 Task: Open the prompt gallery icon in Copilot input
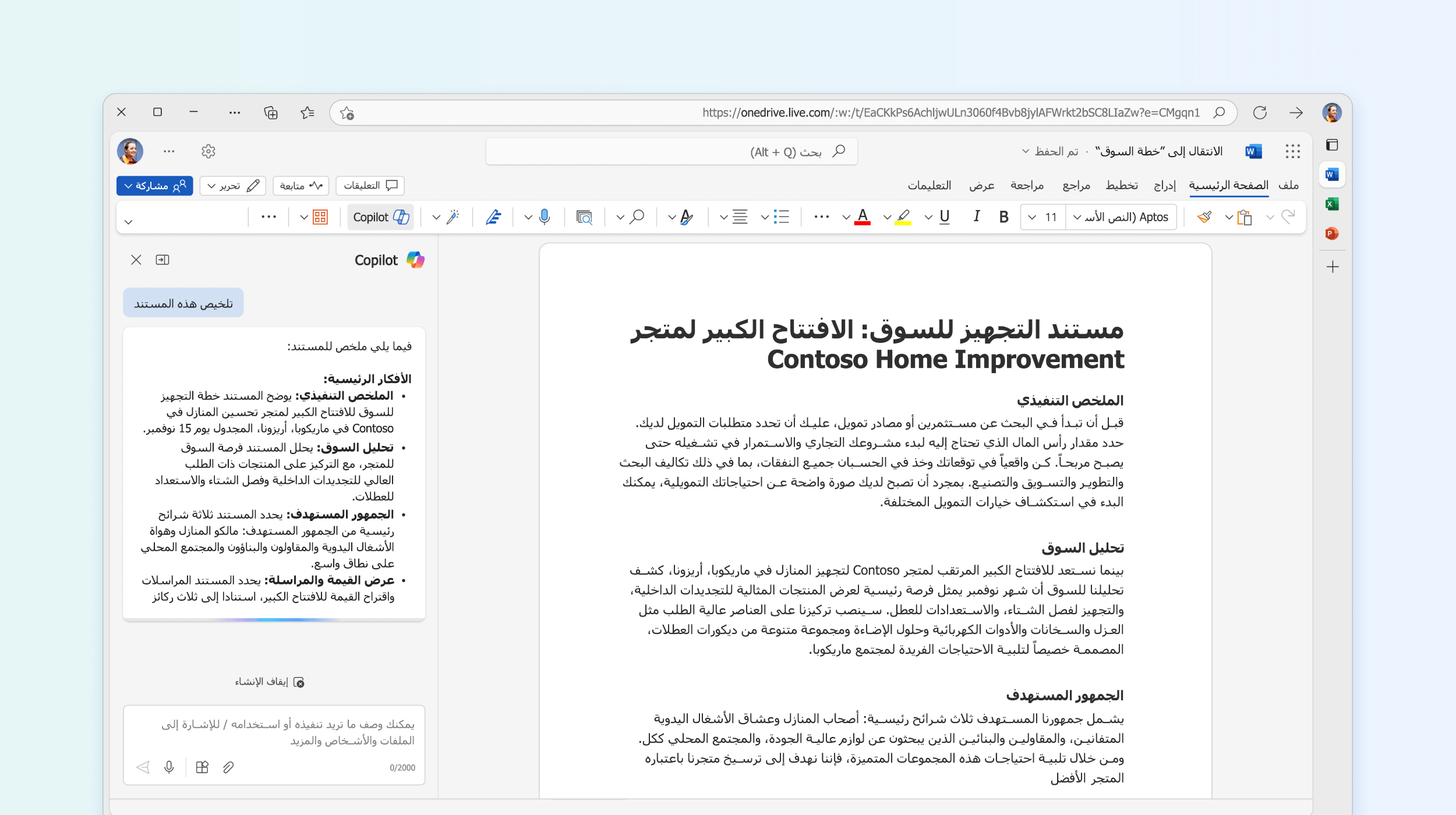coord(202,767)
